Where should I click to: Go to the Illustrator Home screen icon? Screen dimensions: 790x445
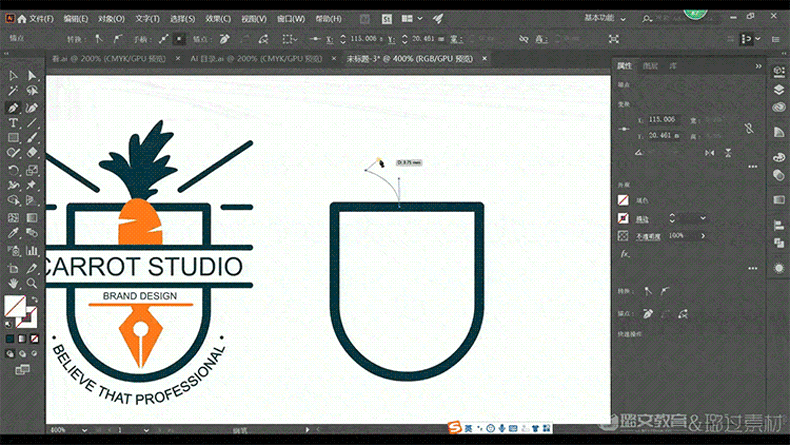pos(22,19)
